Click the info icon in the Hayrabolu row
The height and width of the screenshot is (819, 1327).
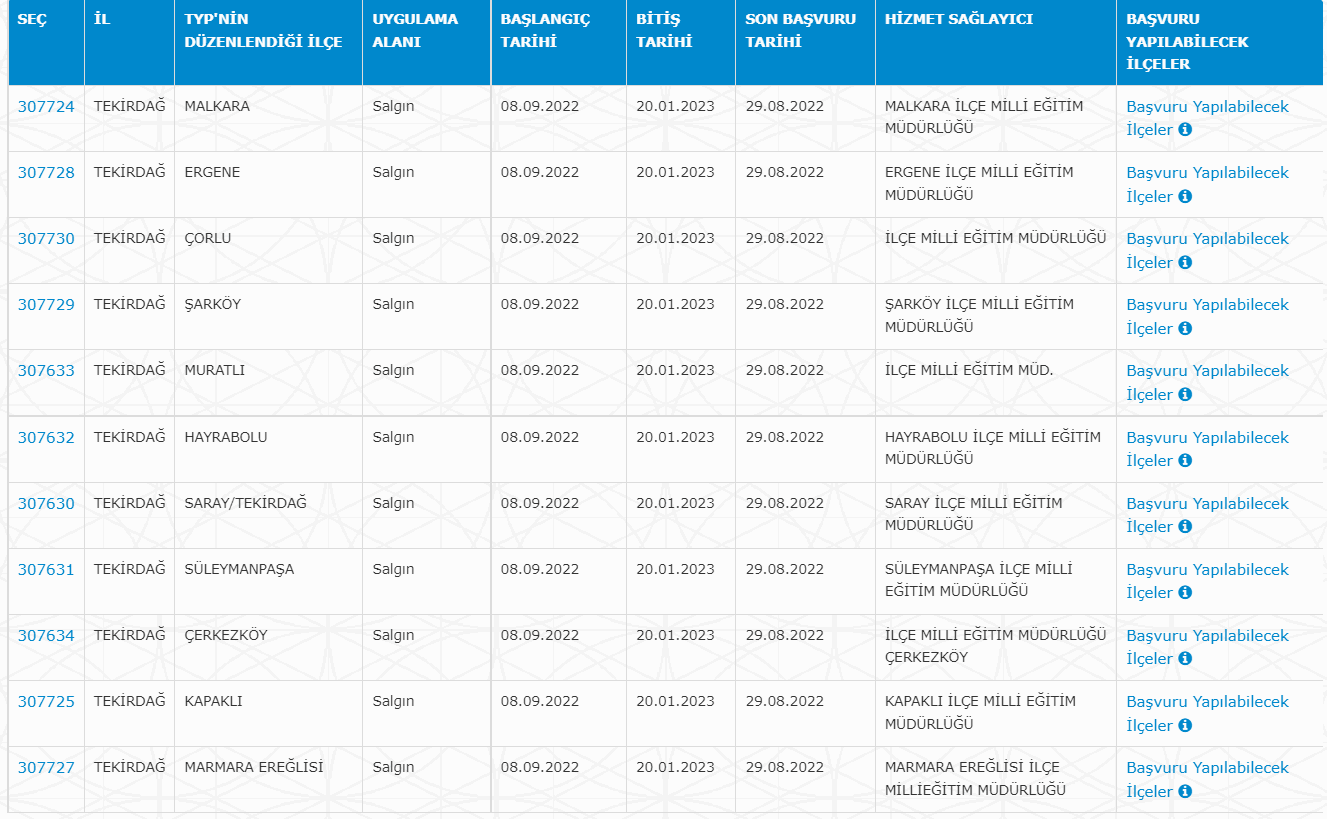click(x=1185, y=461)
